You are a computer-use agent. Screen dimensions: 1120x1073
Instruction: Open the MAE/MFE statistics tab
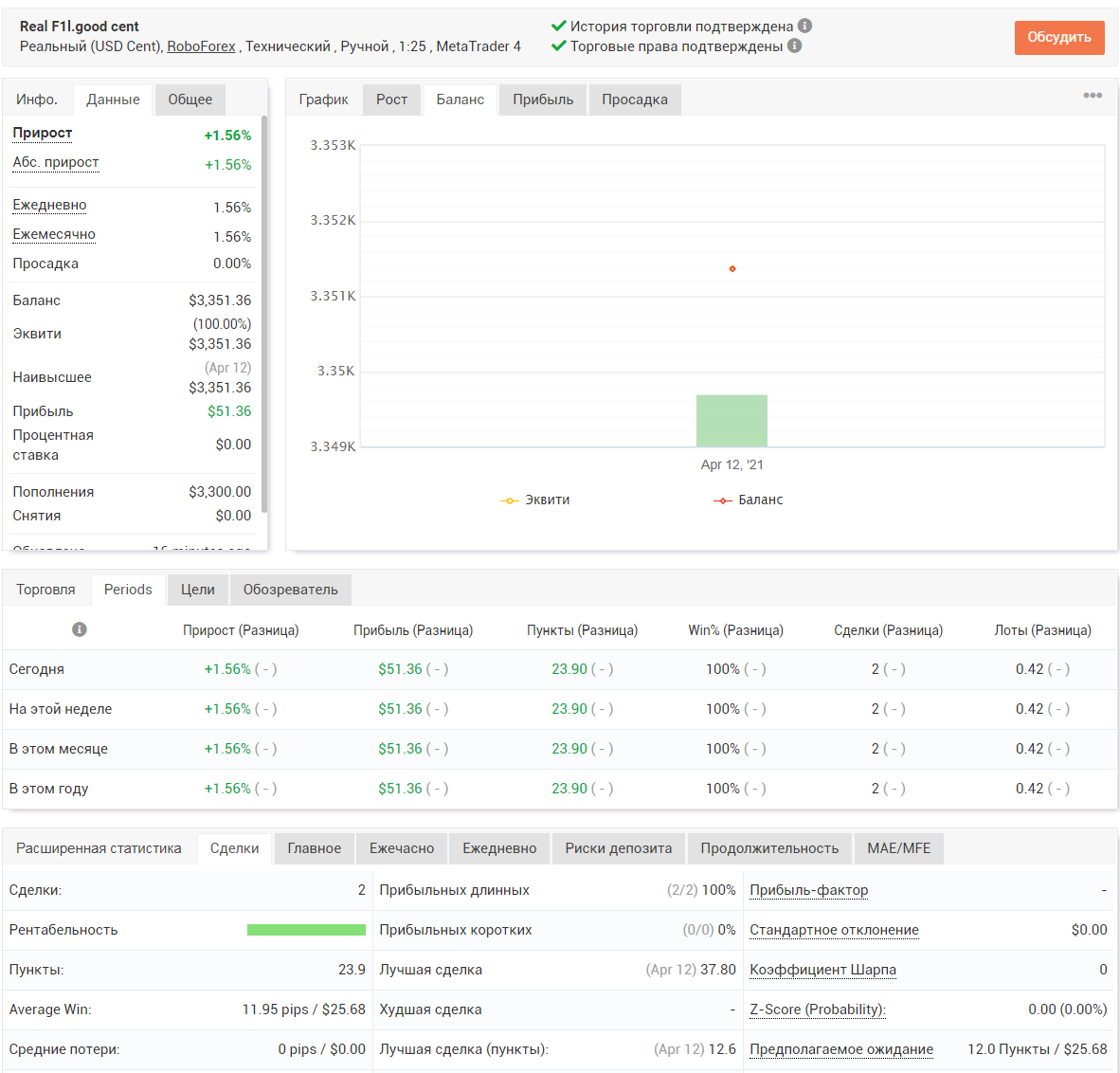(x=898, y=848)
